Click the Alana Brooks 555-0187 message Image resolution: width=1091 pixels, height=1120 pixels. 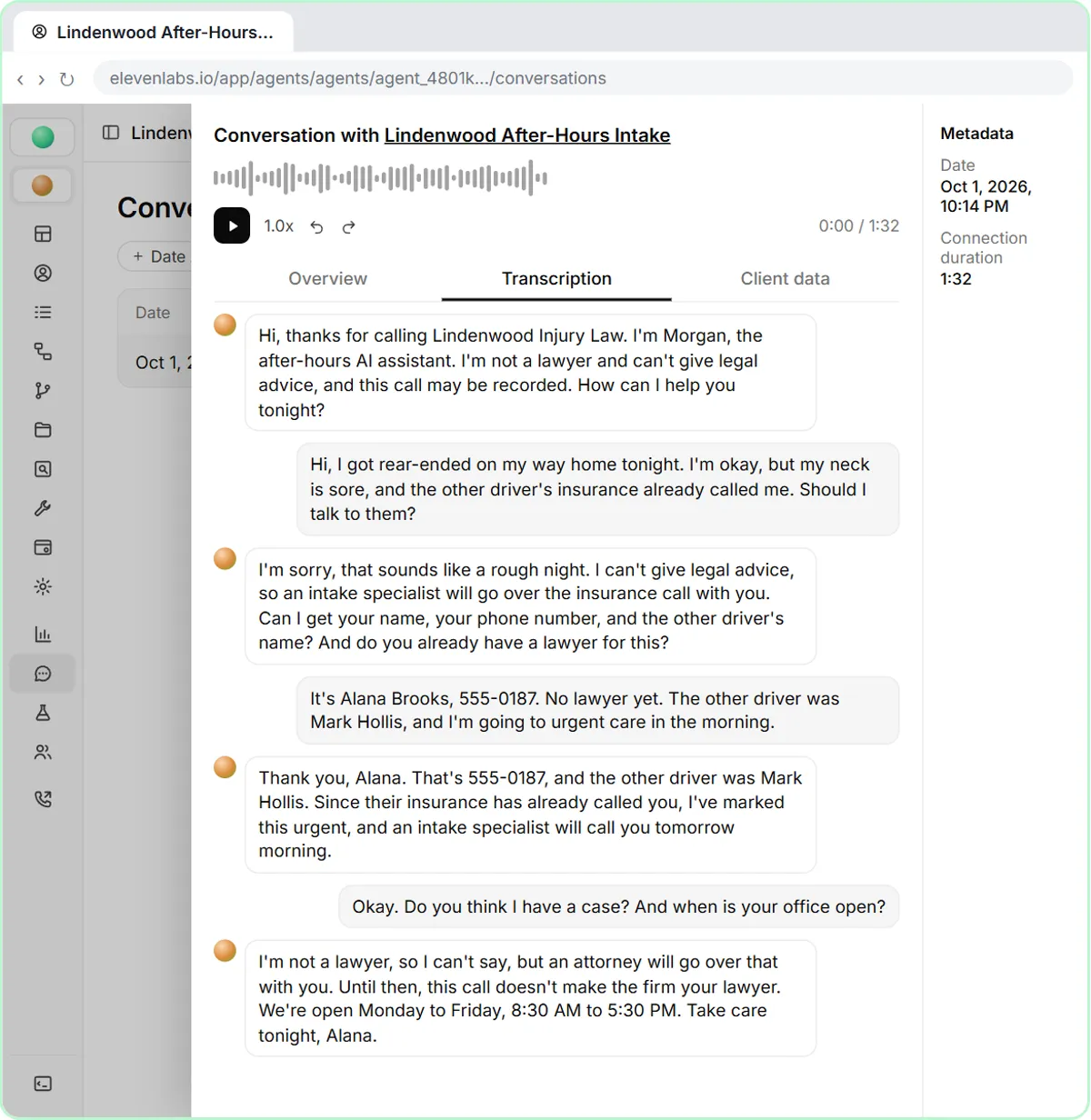[597, 710]
